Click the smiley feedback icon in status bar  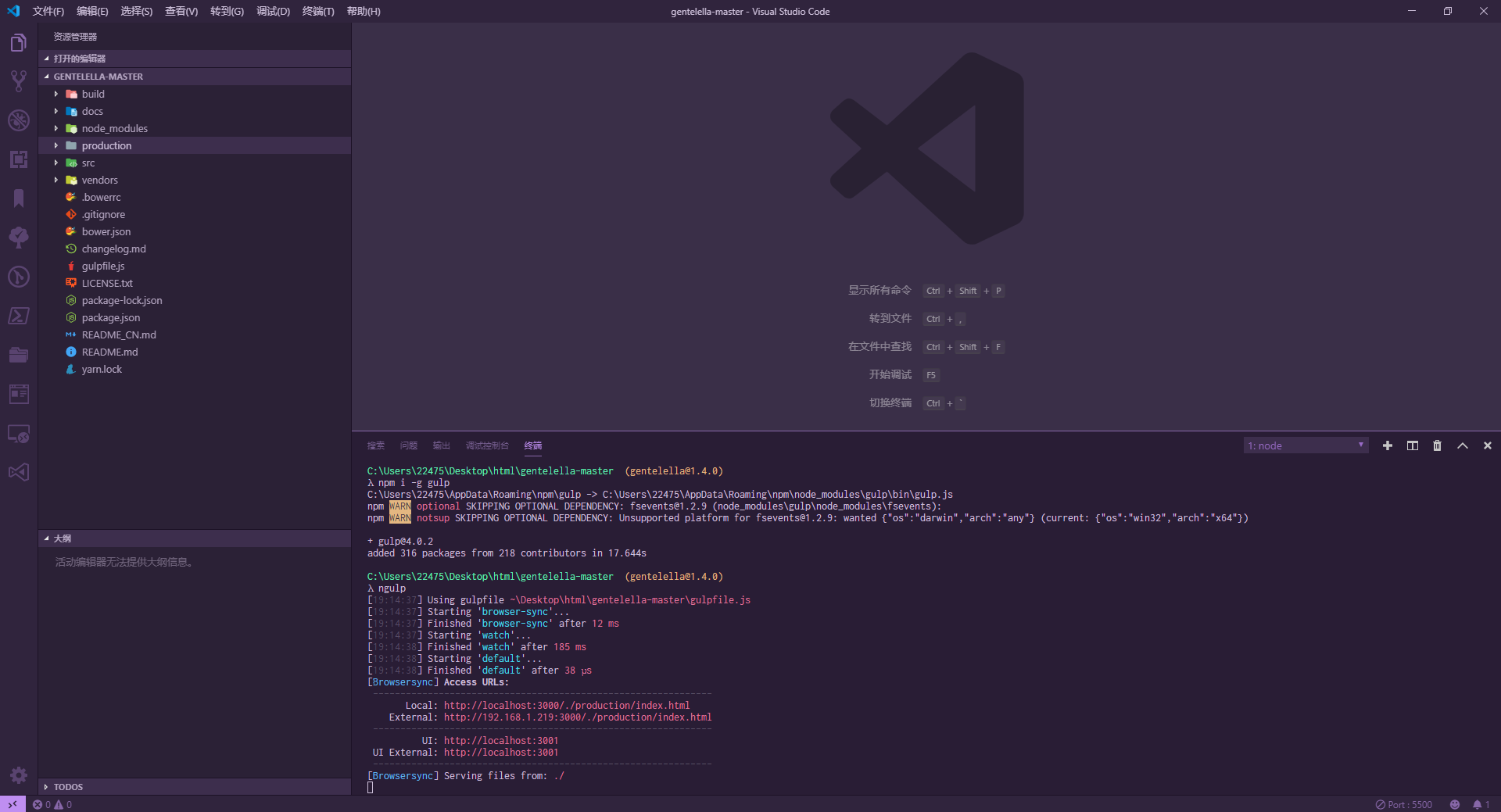pyautogui.click(x=1455, y=804)
